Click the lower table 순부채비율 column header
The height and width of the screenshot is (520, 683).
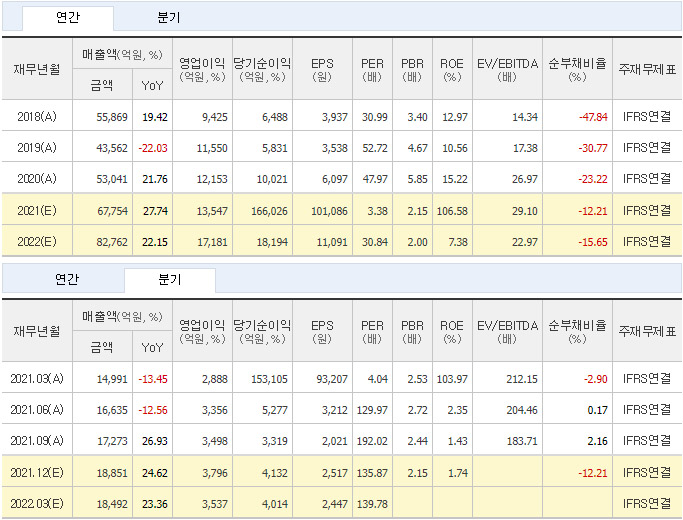click(577, 332)
